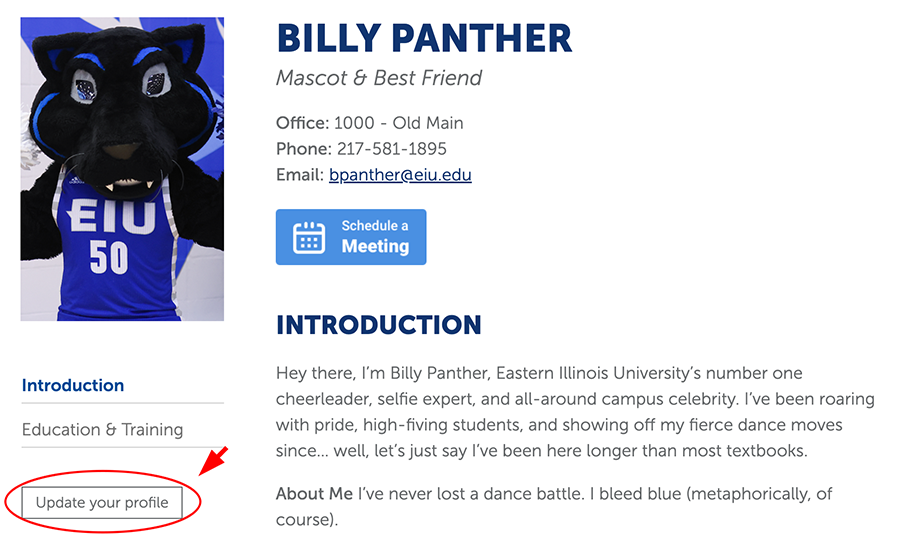Click the EIU lettering on the jersey
Image resolution: width=900 pixels, height=555 pixels.
point(113,215)
